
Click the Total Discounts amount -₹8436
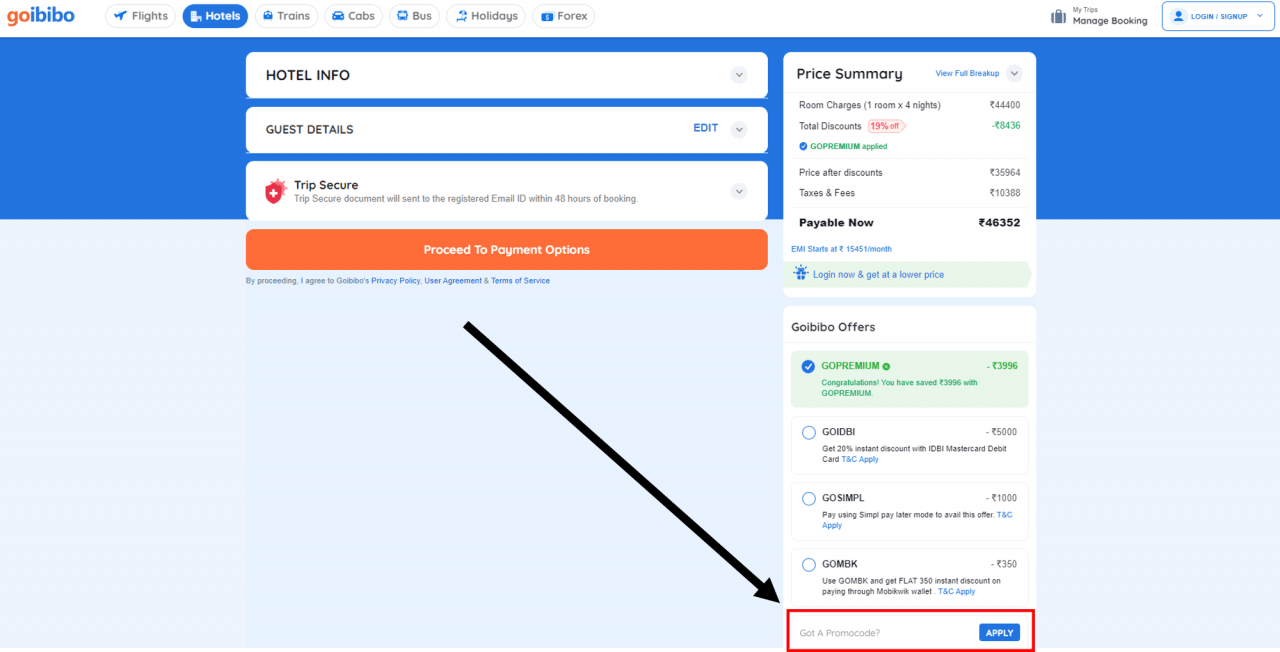[x=1006, y=126]
